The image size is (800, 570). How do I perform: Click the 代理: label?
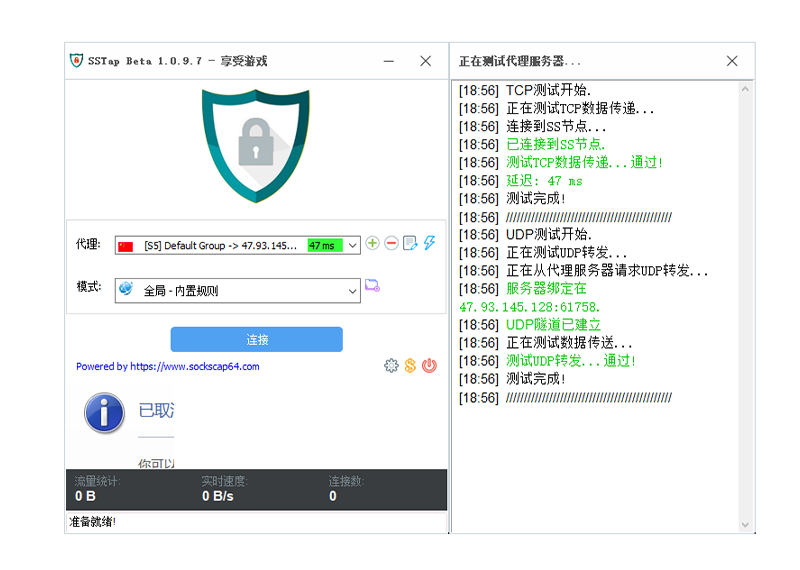[x=88, y=244]
